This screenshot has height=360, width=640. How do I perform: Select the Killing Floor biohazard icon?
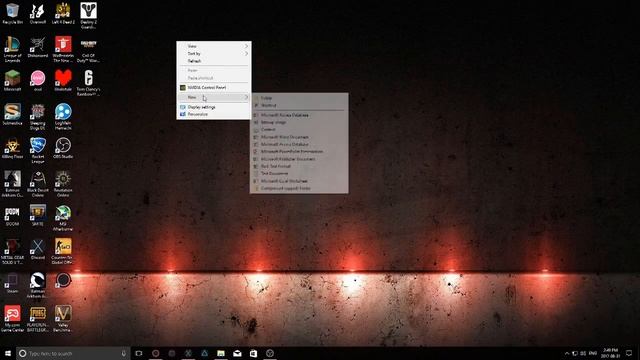click(x=12, y=148)
